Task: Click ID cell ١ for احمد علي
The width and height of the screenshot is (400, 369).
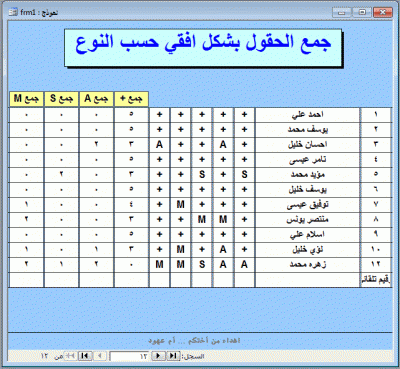Action: coord(376,115)
